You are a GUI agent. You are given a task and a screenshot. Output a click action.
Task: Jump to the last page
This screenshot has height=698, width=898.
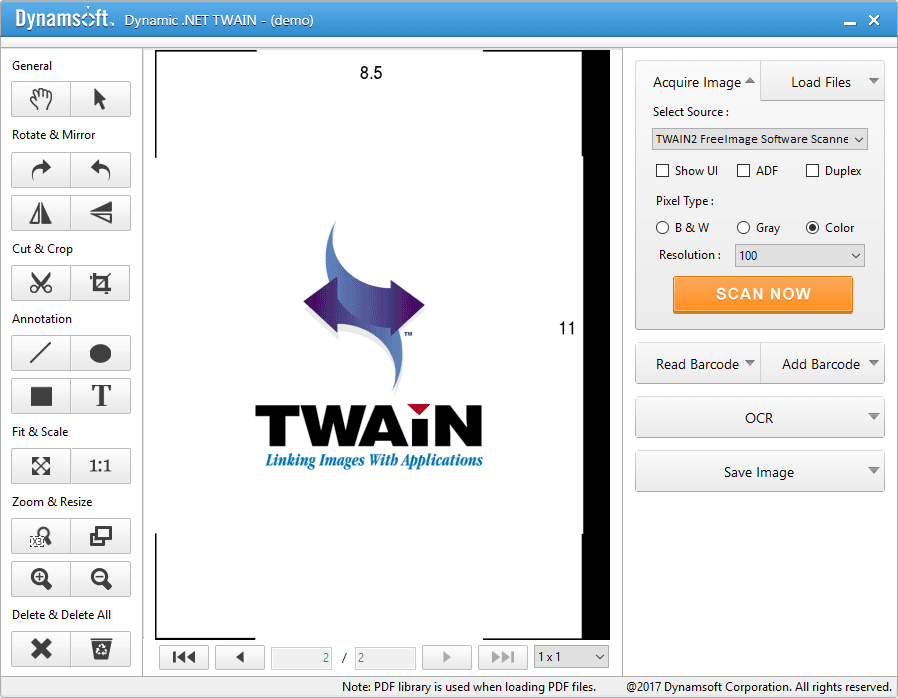503,657
